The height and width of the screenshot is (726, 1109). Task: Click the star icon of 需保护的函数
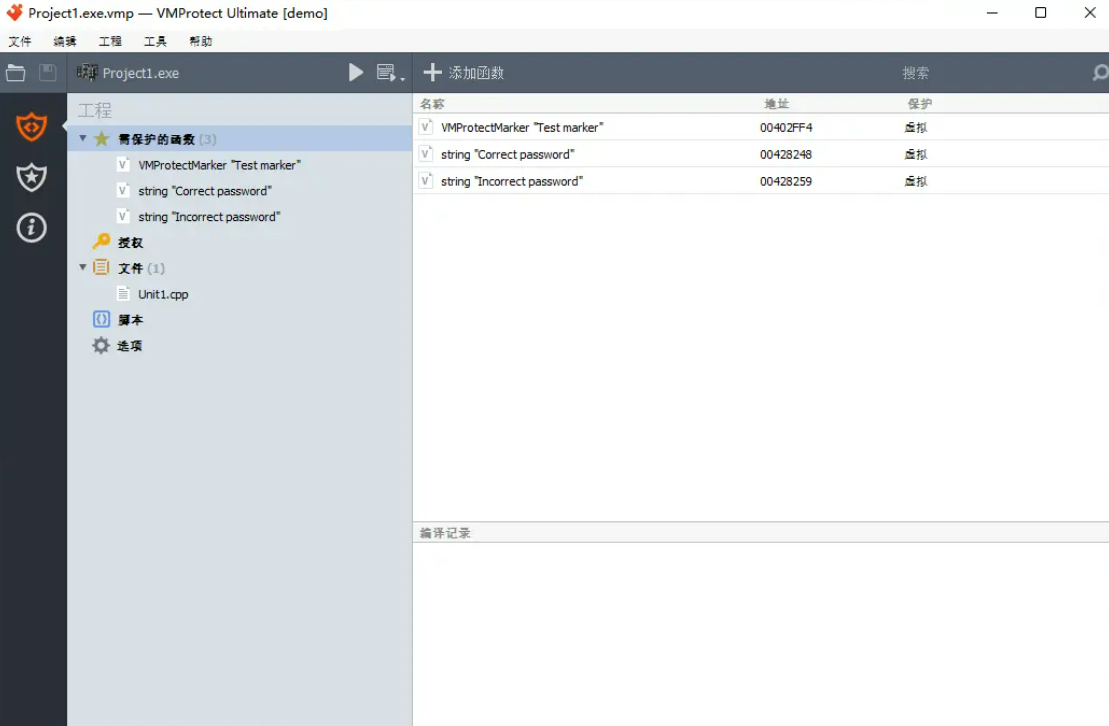pyautogui.click(x=102, y=139)
